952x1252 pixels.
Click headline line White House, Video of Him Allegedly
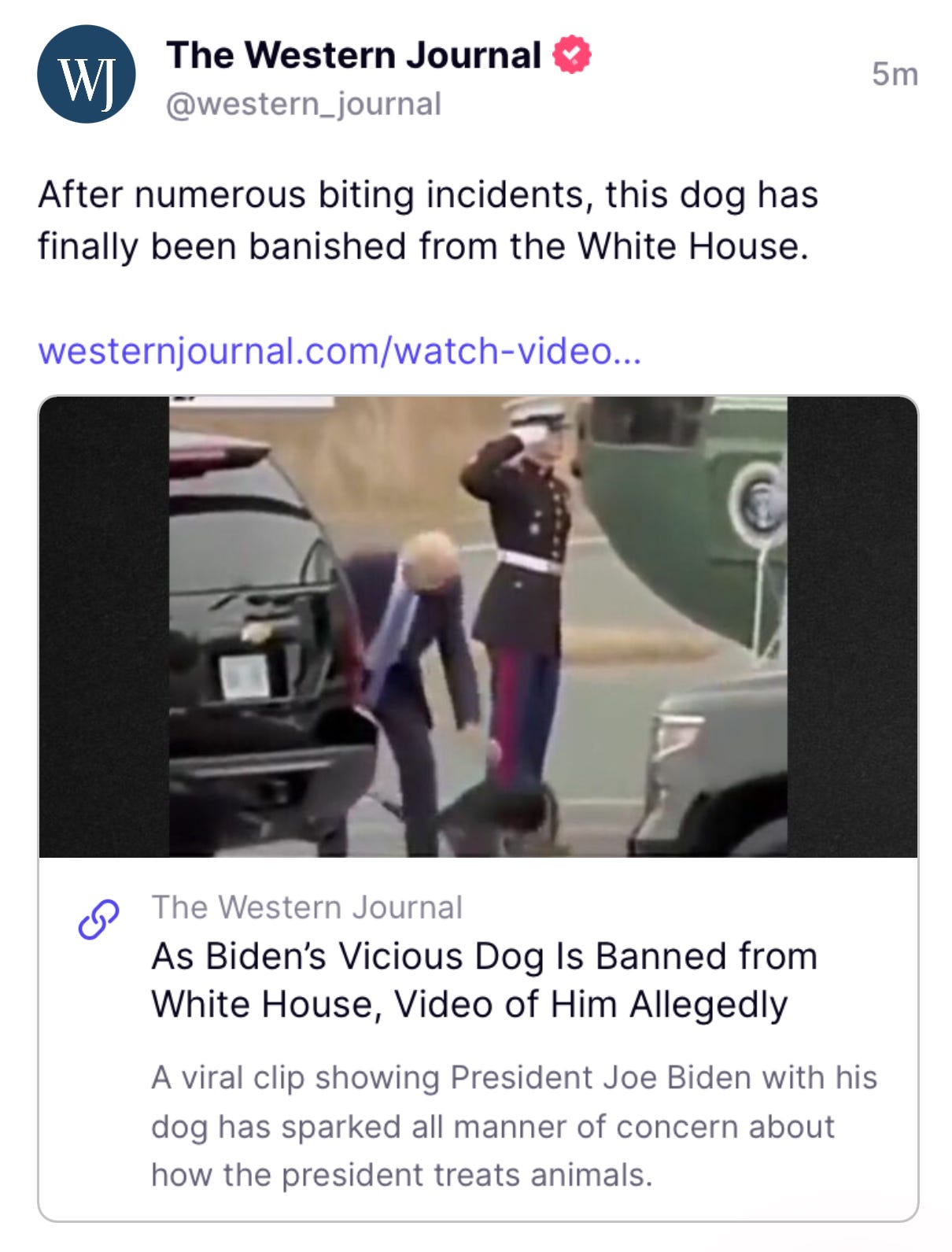click(470, 1005)
